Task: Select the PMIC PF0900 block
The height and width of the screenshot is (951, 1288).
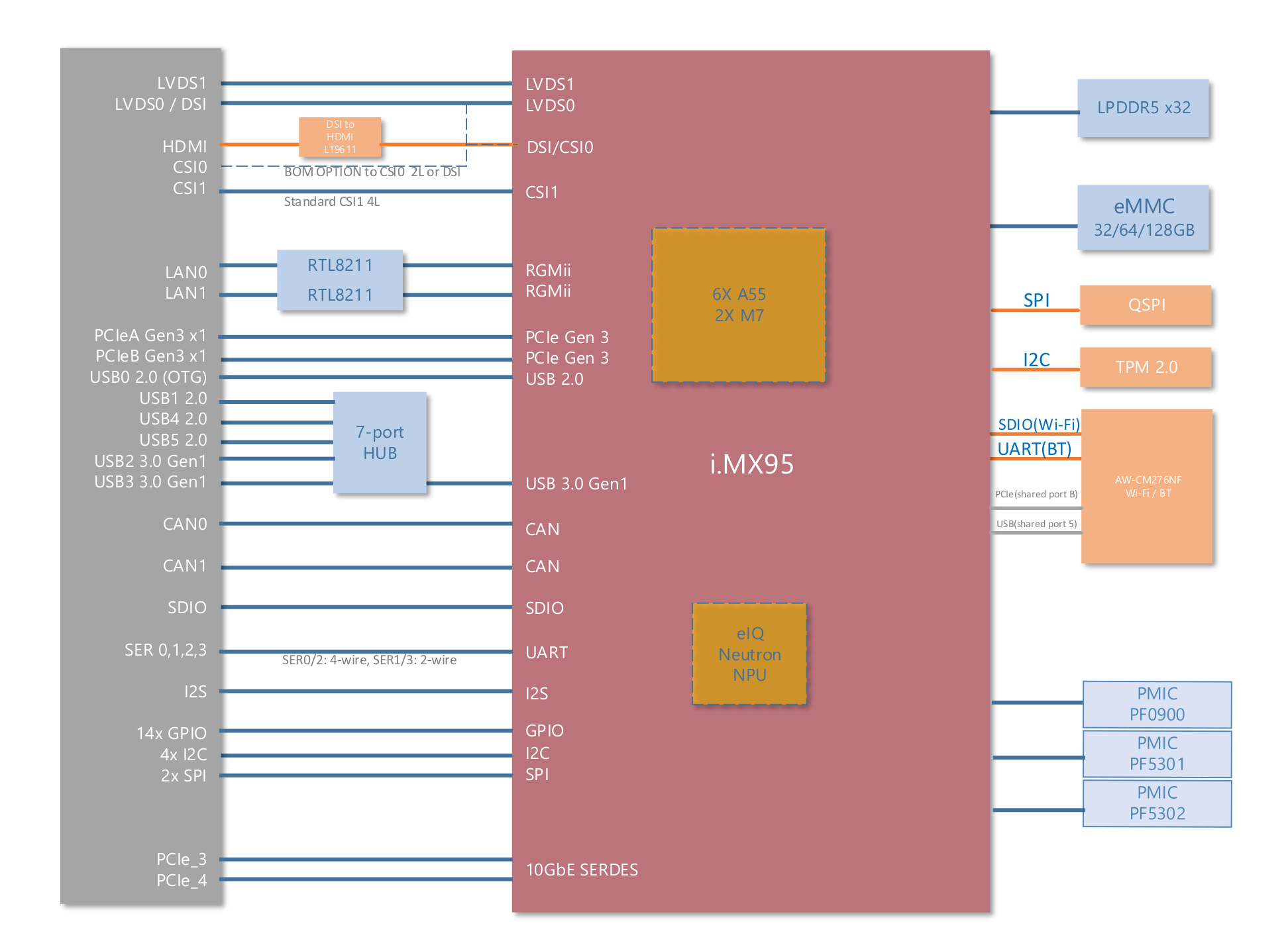Action: (1157, 705)
